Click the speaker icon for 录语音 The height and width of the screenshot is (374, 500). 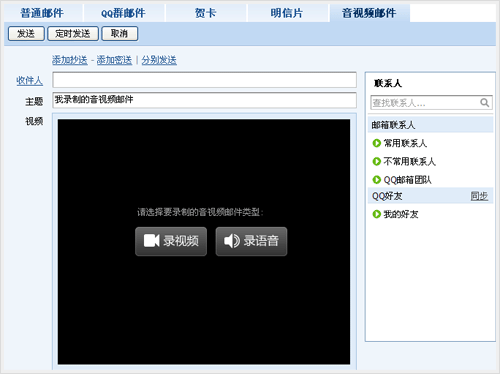coord(232,241)
